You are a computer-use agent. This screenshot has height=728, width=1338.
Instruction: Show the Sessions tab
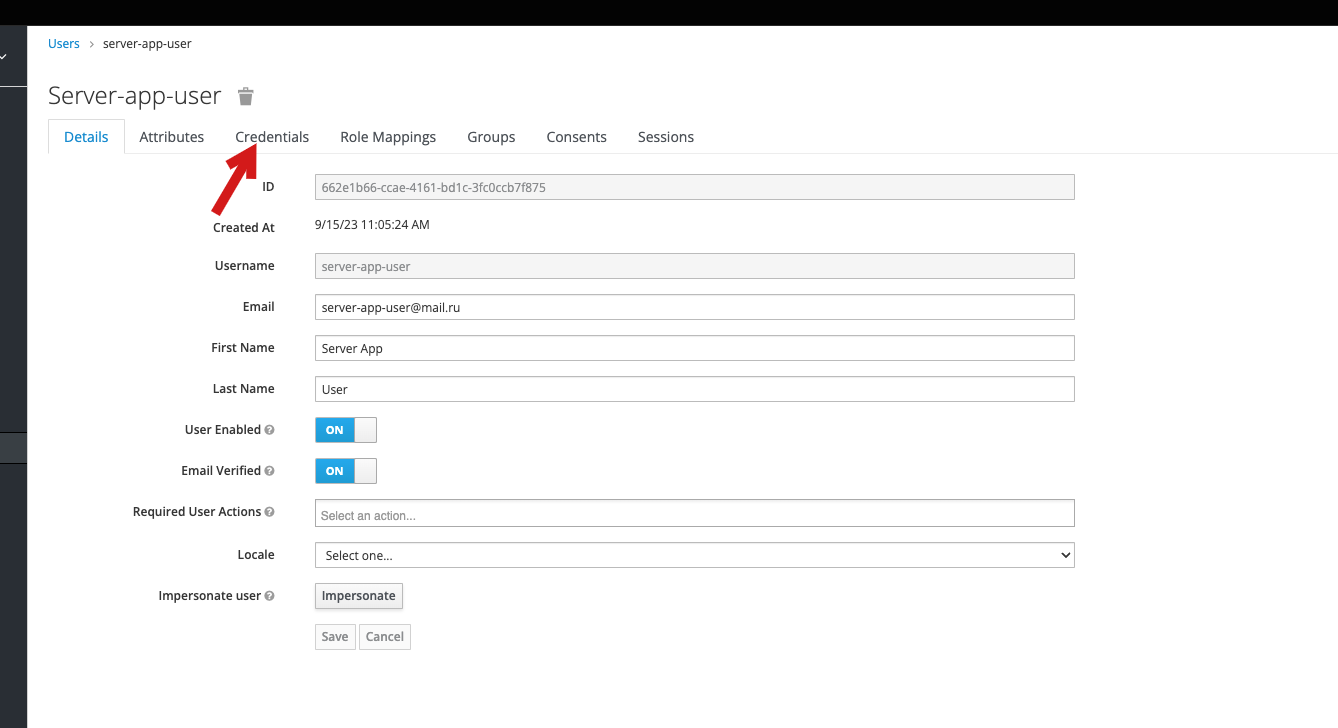point(665,137)
